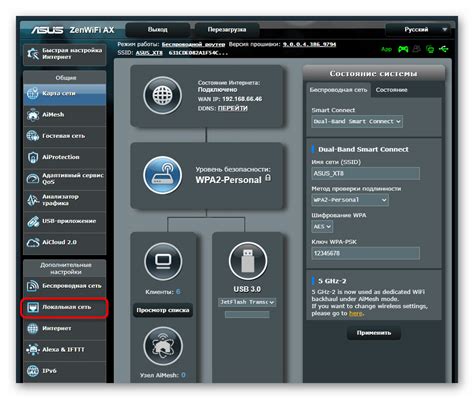
Task: Click the green network status icon
Action: pos(430,49)
